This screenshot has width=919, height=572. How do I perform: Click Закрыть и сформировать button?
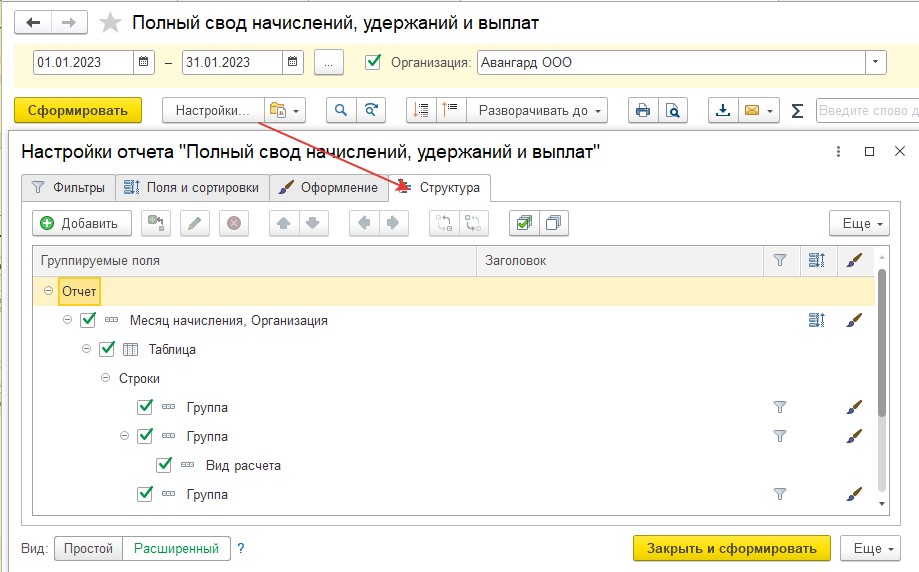[x=731, y=549]
